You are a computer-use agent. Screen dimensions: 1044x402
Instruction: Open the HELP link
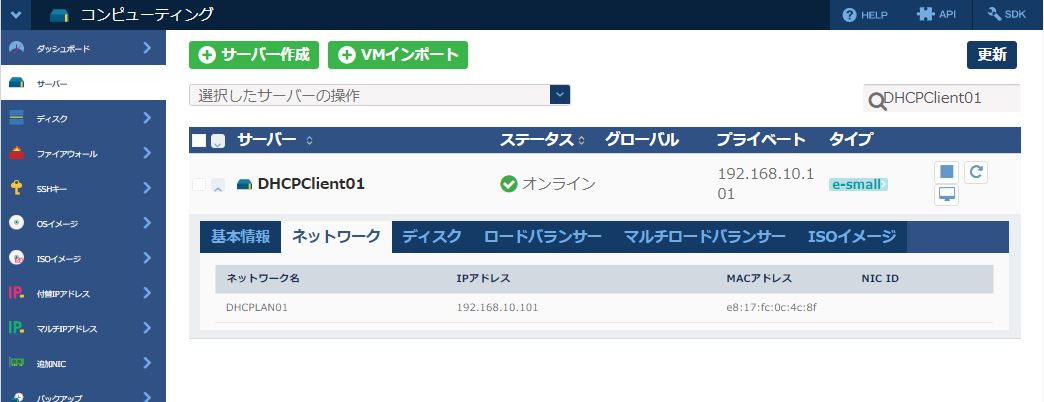click(x=865, y=15)
